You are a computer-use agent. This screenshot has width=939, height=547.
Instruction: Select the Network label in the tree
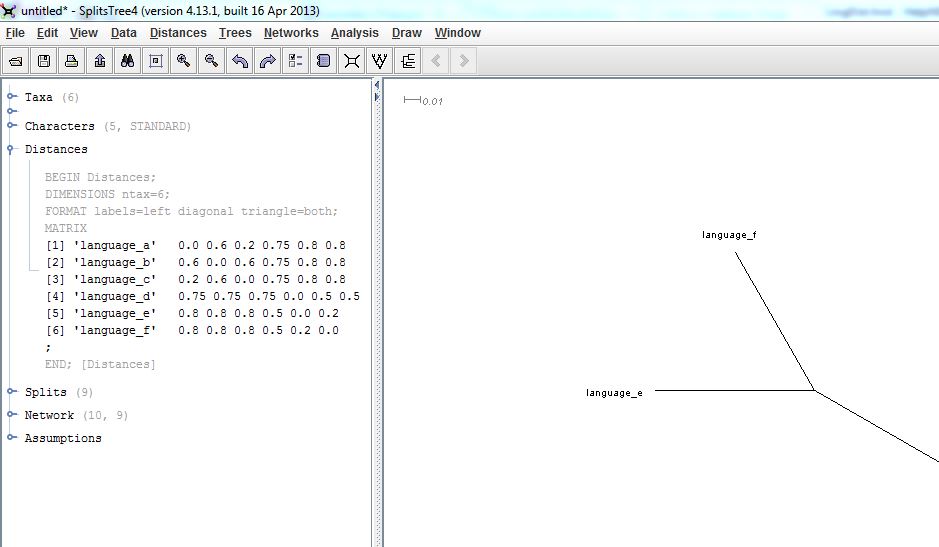49,415
